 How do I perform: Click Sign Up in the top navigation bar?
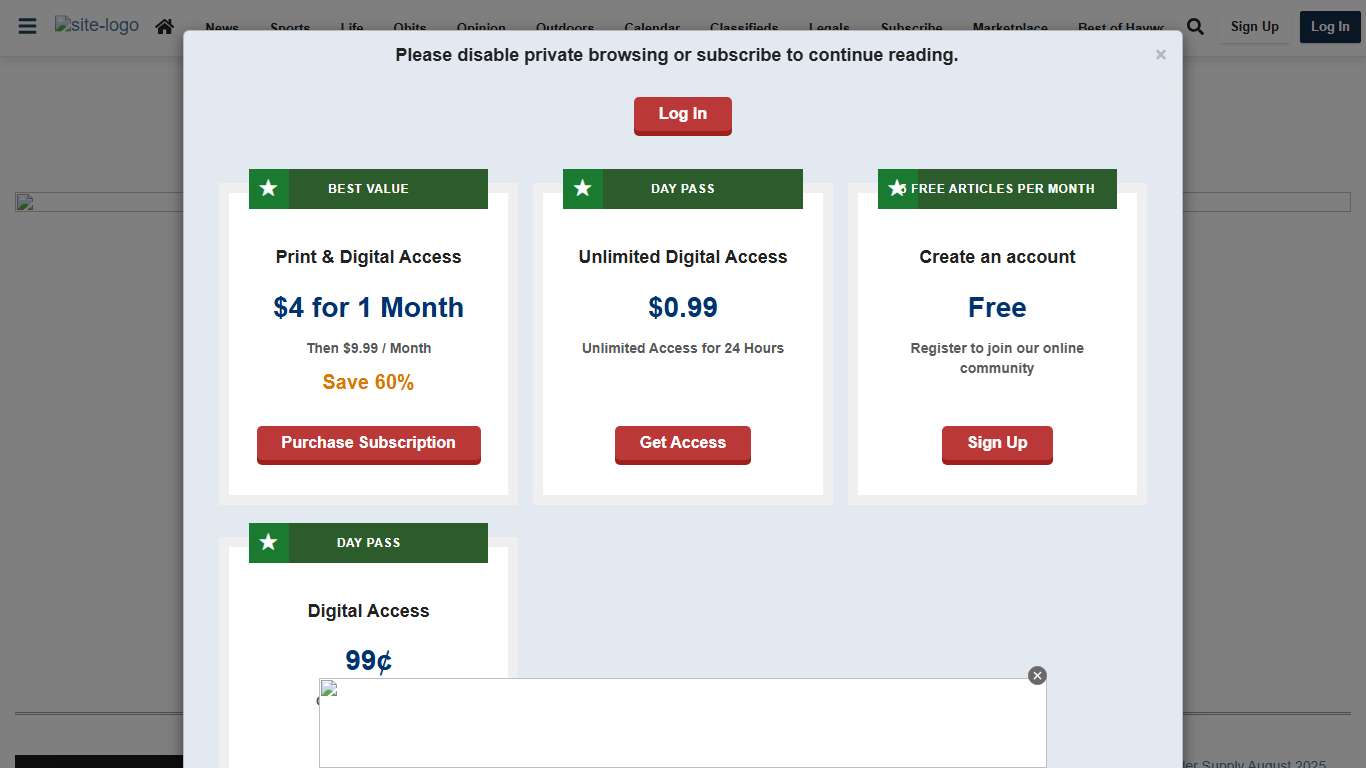coord(1254,27)
